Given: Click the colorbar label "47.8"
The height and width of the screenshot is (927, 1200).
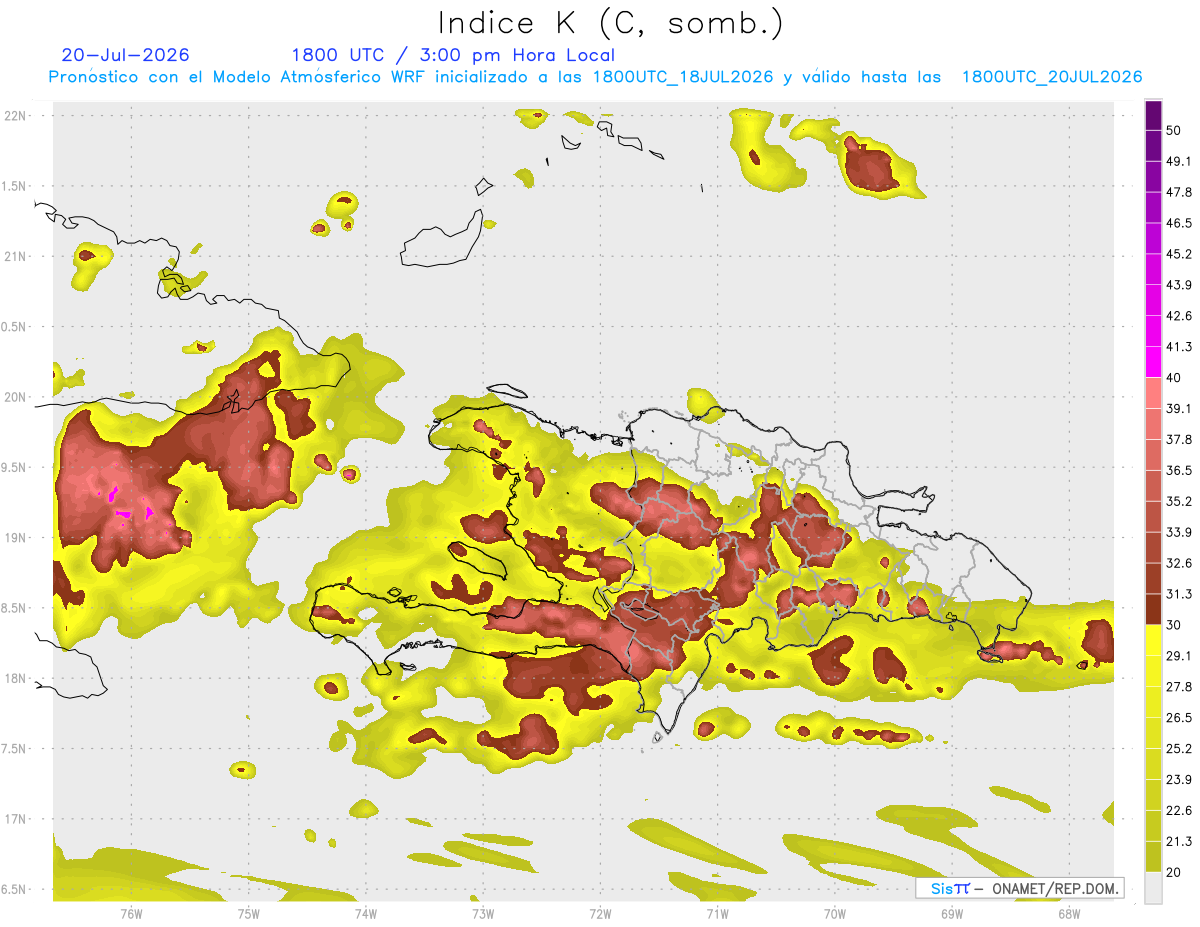Looking at the screenshot, I should coord(1179,192).
